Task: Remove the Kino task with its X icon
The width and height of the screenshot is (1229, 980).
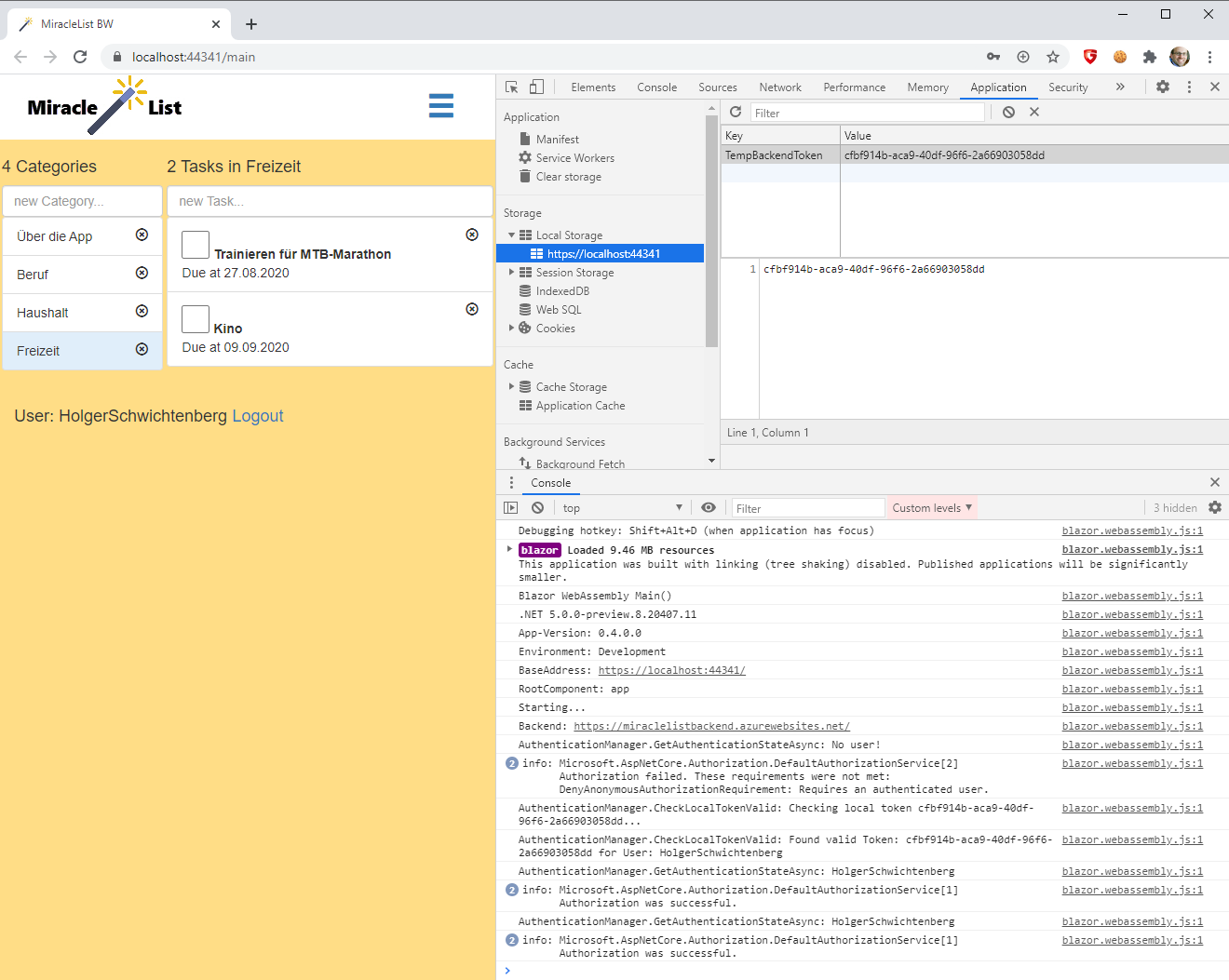Action: click(x=472, y=309)
